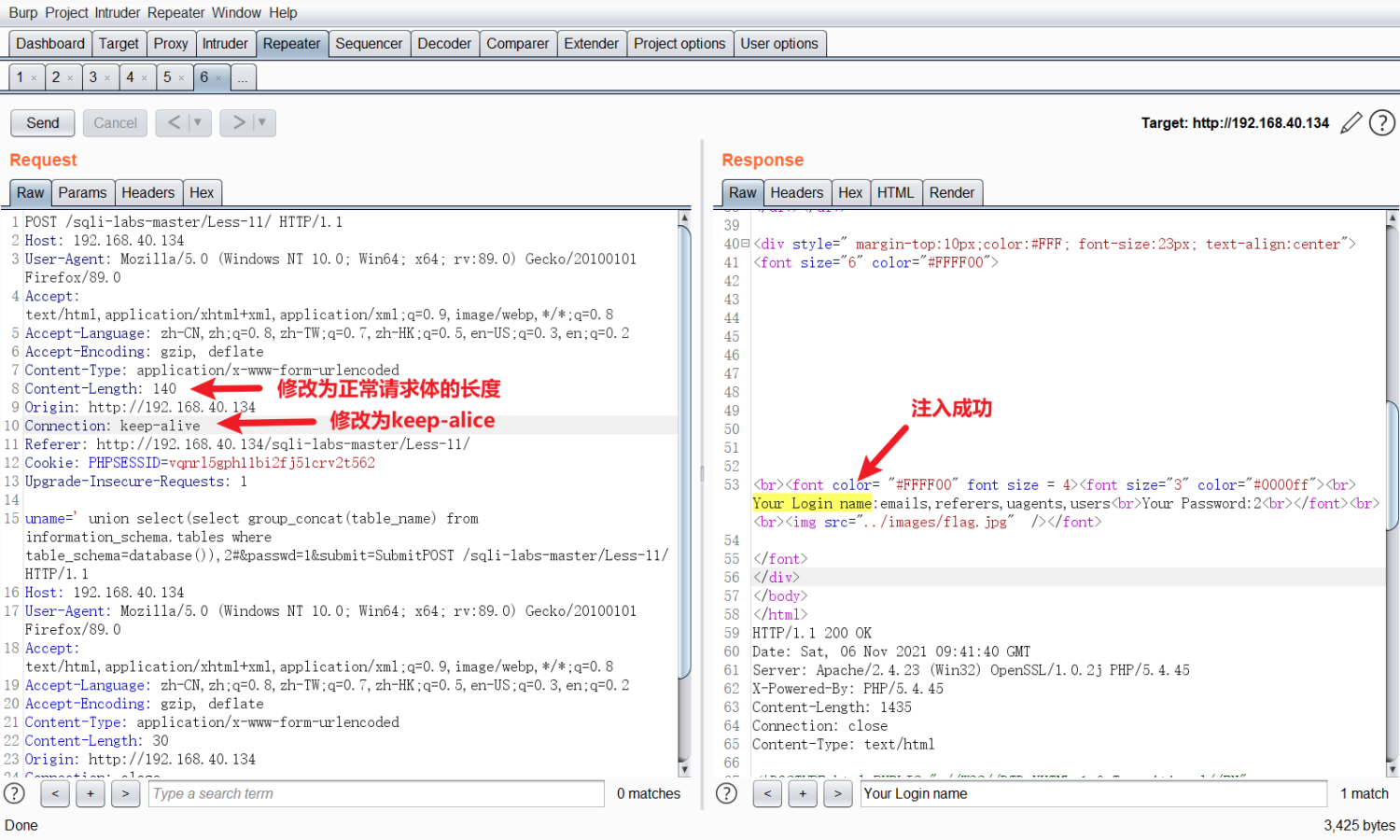
Task: Show the response Render view
Action: (952, 193)
